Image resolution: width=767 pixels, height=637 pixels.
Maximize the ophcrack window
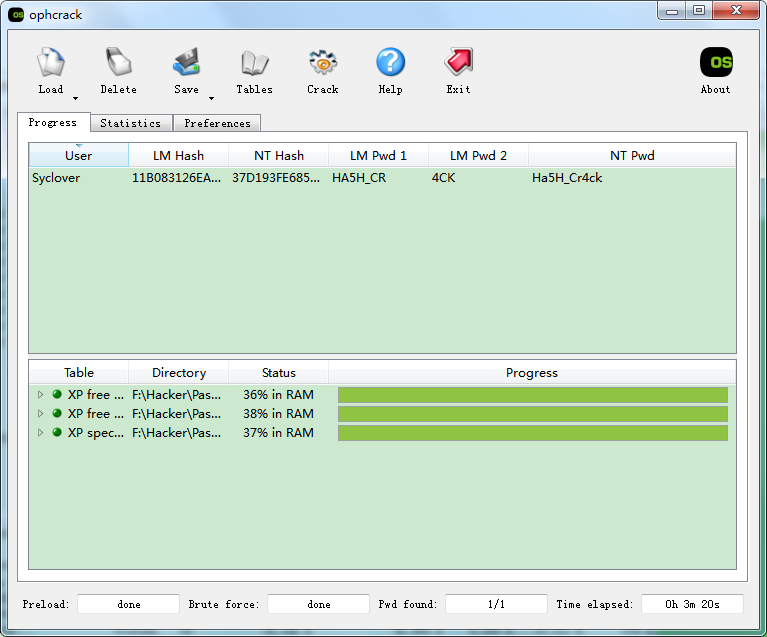pyautogui.click(x=699, y=10)
